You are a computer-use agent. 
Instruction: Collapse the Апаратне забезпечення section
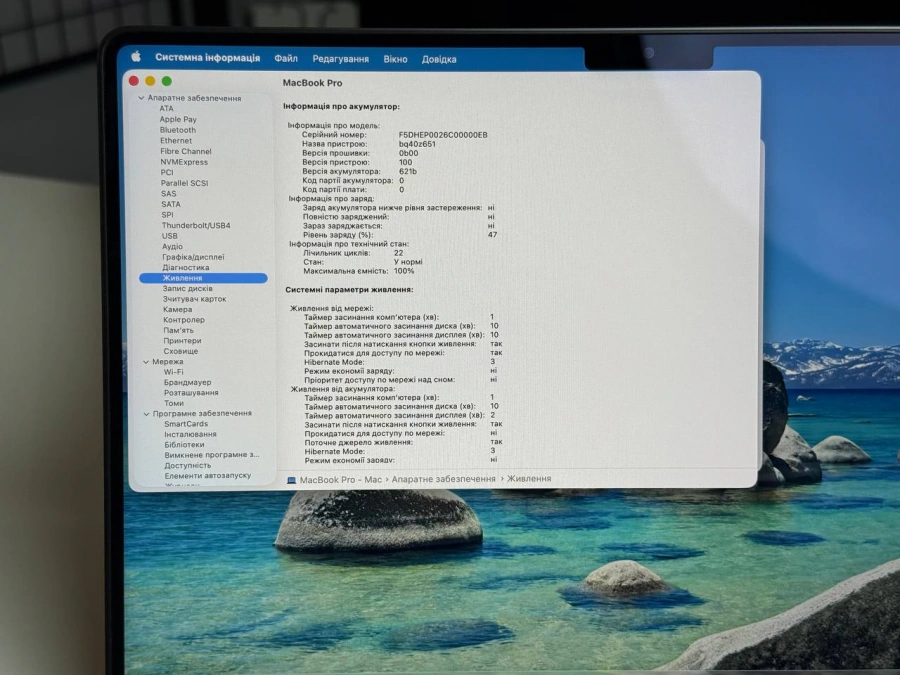point(141,97)
